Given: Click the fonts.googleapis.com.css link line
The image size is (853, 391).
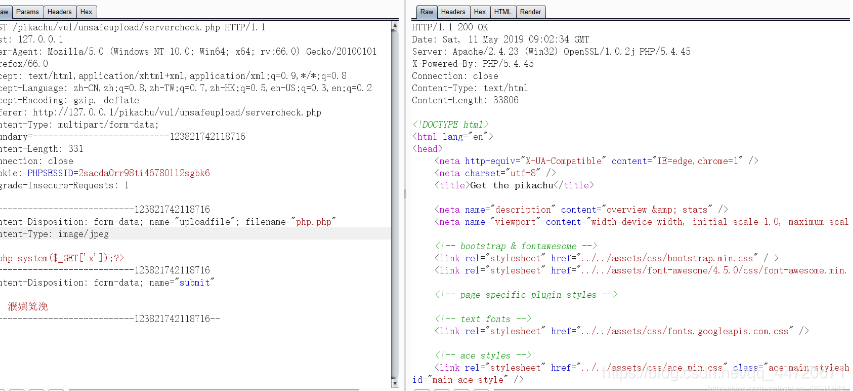Looking at the screenshot, I should [x=621, y=331].
